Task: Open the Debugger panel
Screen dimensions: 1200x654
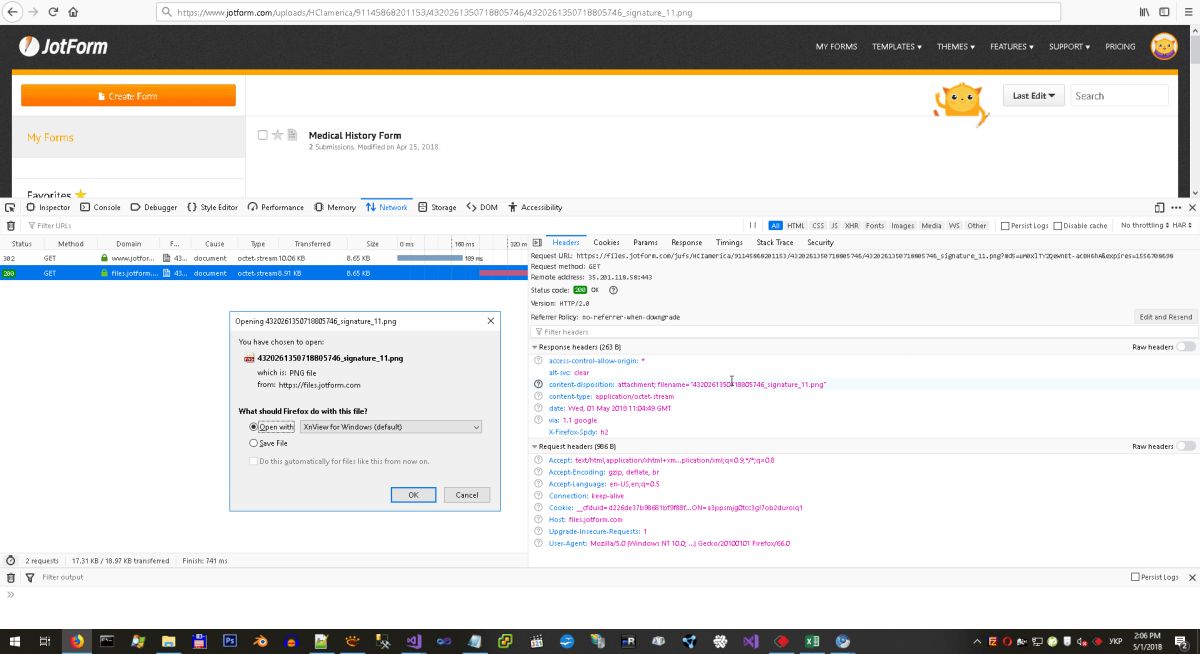Action: pyautogui.click(x=153, y=207)
